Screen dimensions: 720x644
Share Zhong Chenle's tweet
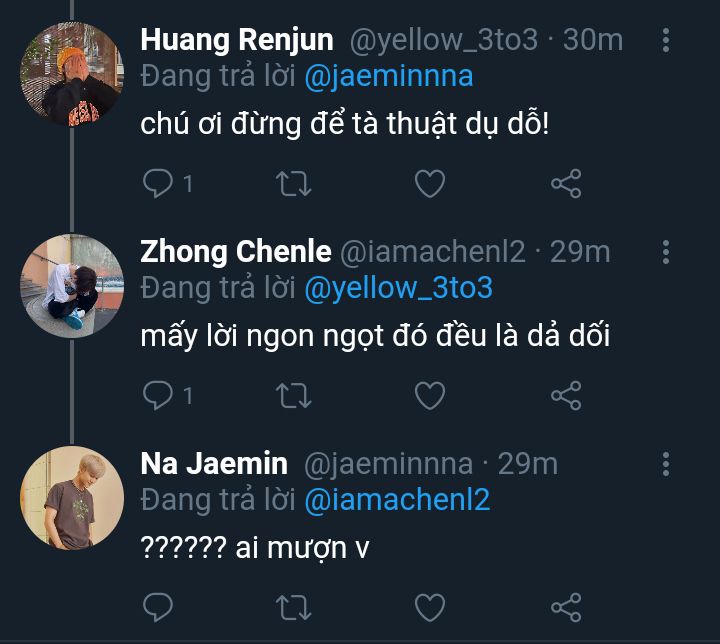pyautogui.click(x=566, y=396)
